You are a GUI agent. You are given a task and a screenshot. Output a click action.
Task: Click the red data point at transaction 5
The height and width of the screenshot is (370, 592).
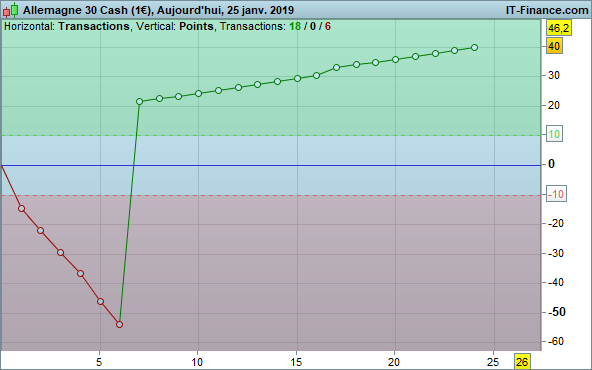coord(100,301)
